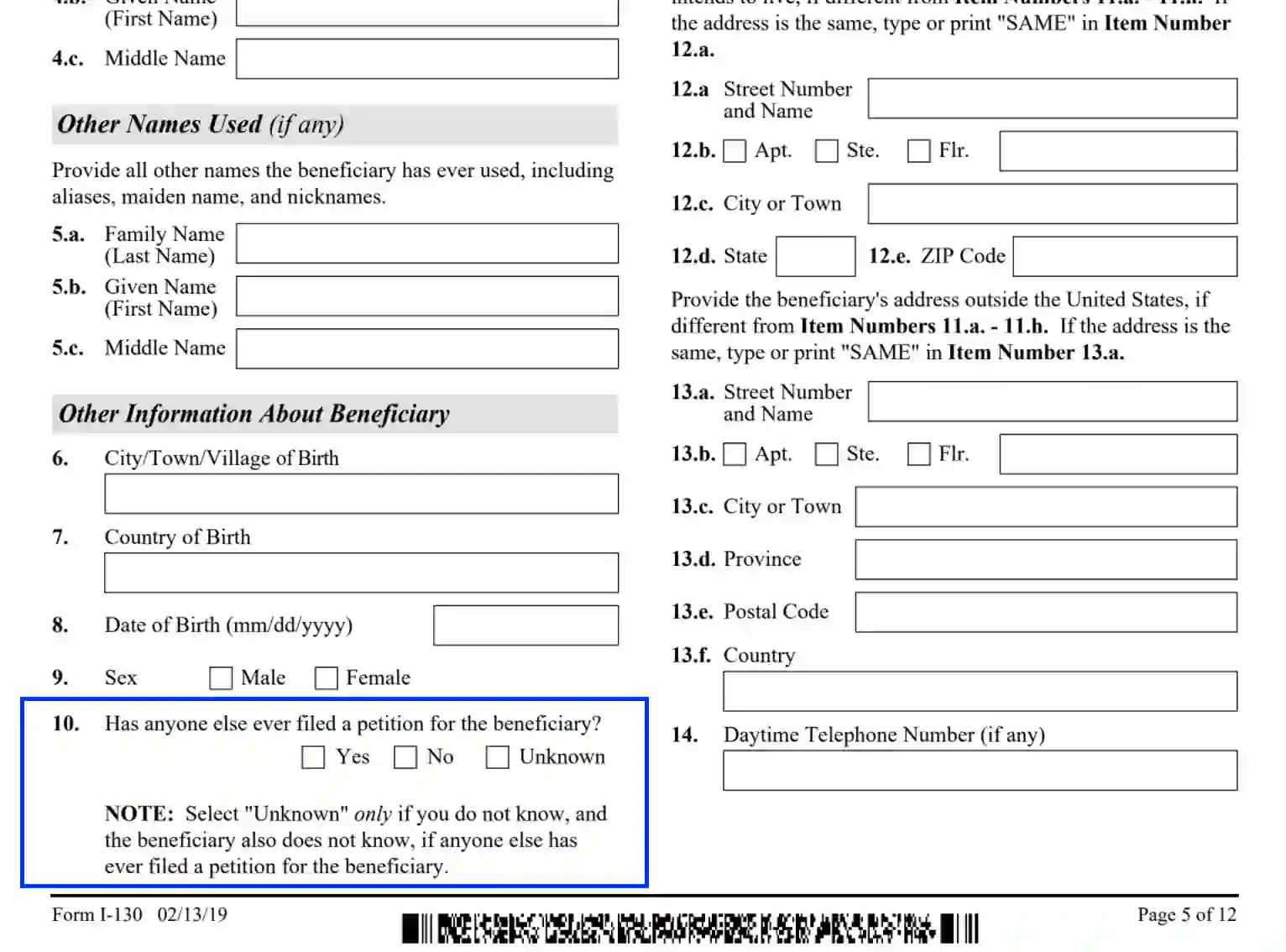Select Yes for Item 10 petition question
This screenshot has height=952, width=1286.
[312, 756]
